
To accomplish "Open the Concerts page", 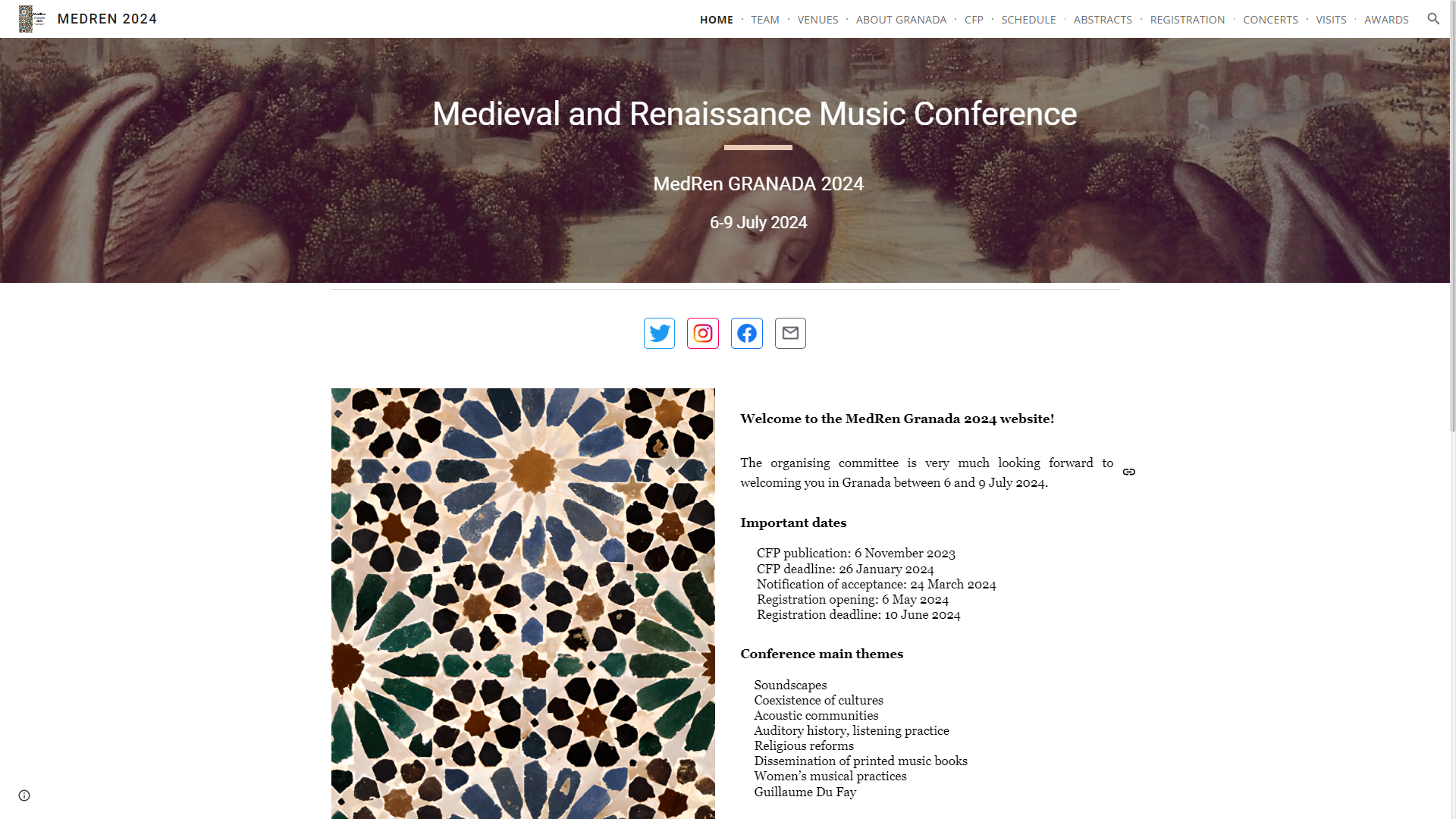I will 1270,20.
